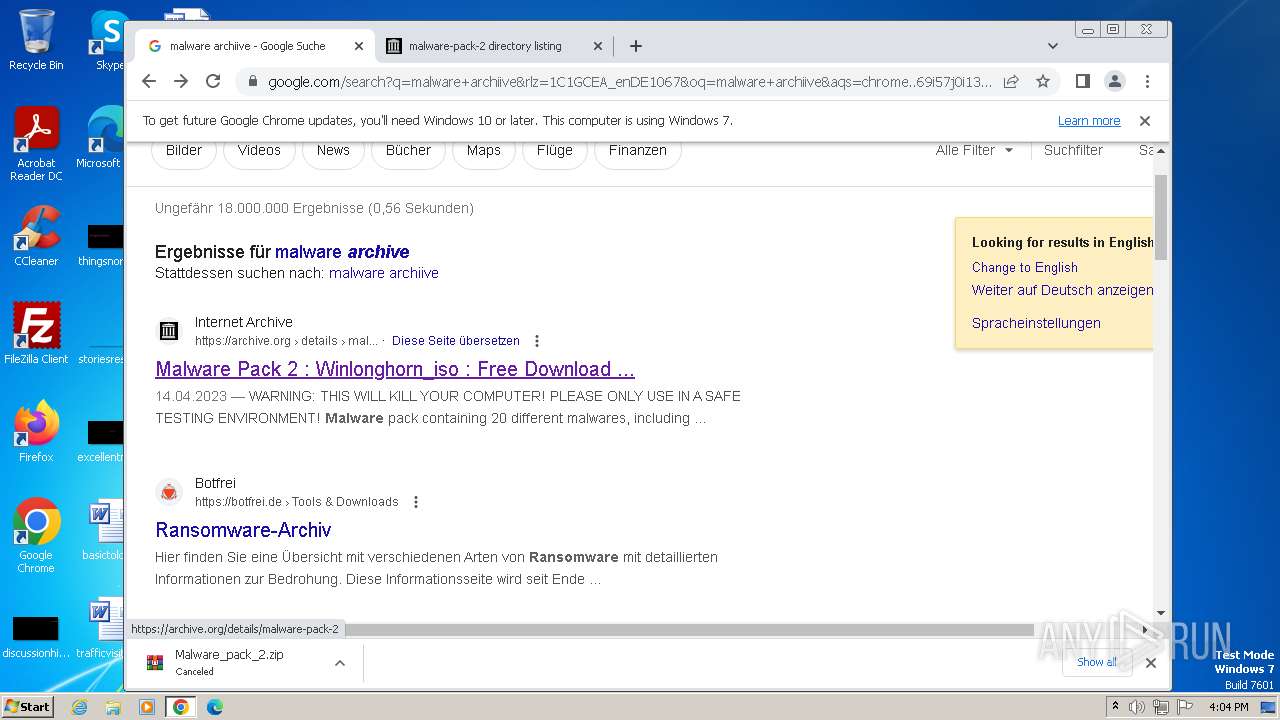Open Chrome's three-dot menu

point(1147,81)
